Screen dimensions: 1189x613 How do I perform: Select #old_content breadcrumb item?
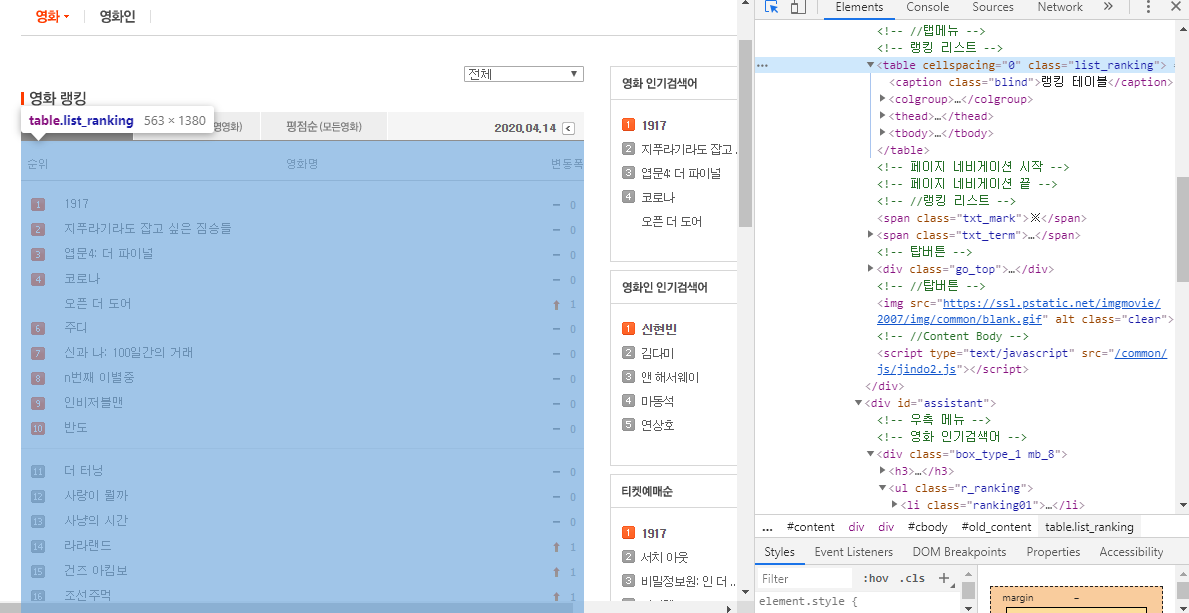coord(996,527)
